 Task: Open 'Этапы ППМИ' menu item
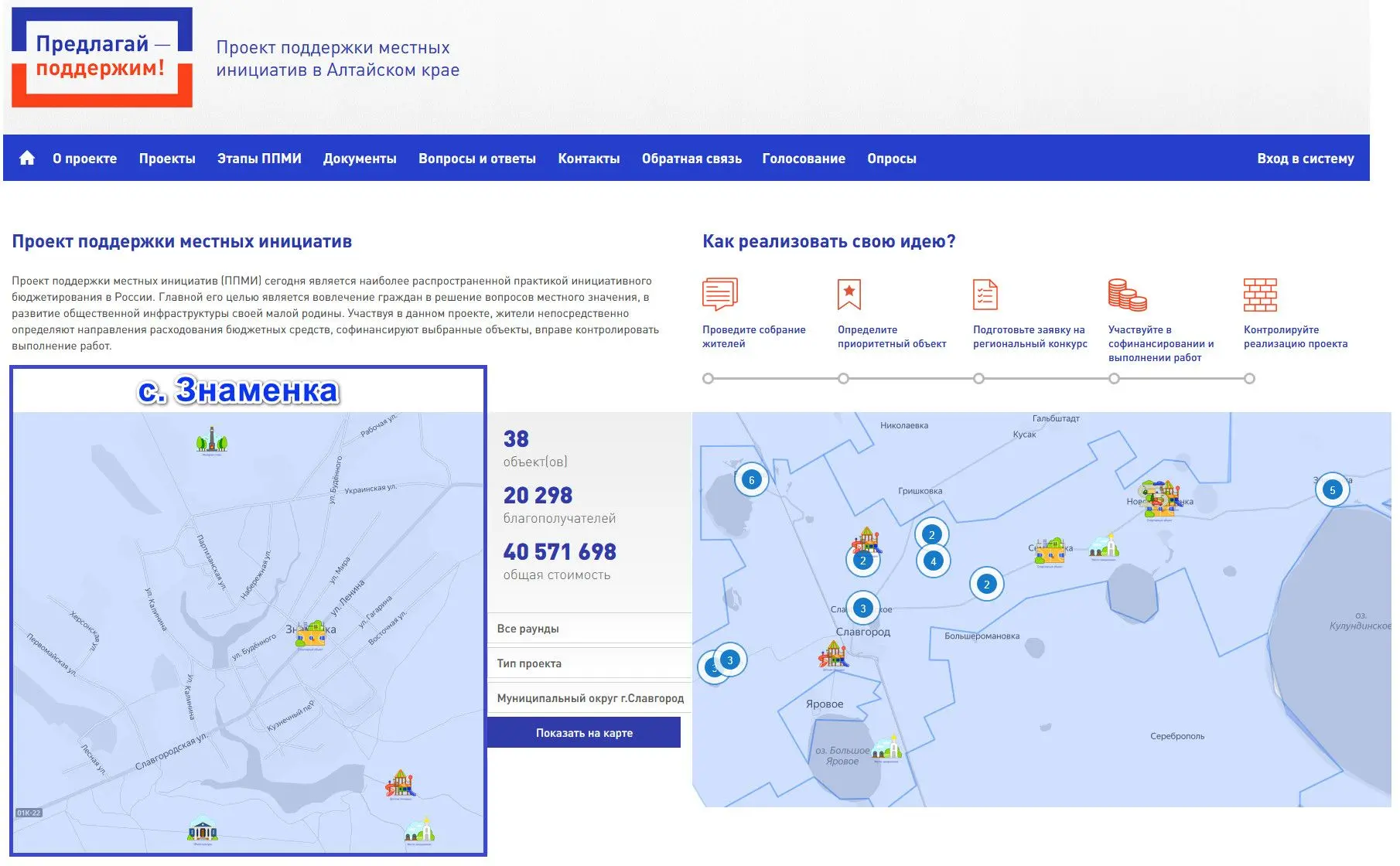(x=259, y=159)
